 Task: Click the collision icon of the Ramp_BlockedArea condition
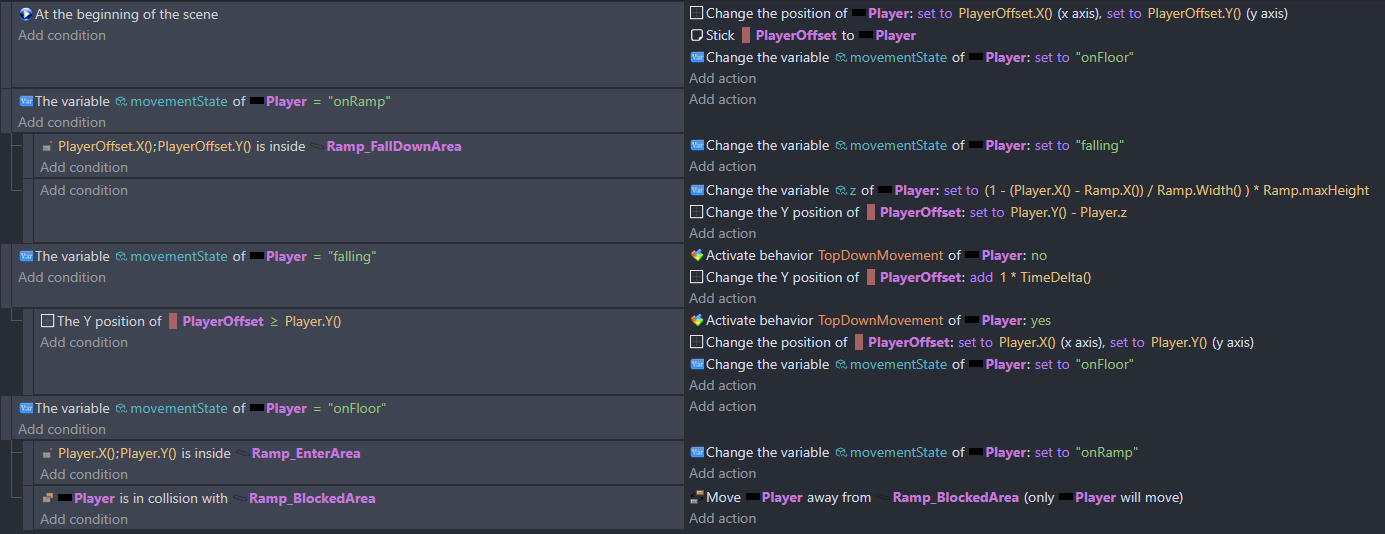tap(48, 498)
